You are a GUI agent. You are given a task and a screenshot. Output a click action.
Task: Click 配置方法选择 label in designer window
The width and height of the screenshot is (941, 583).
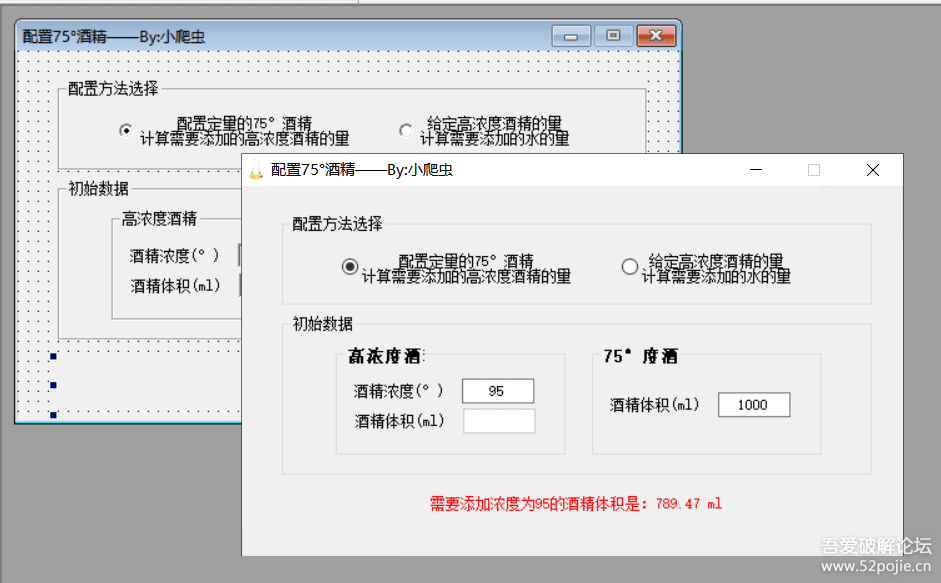click(113, 89)
